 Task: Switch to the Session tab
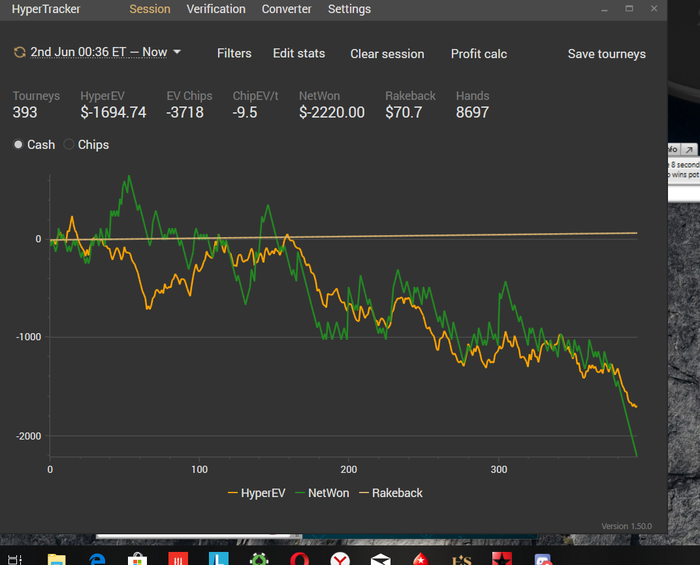click(150, 9)
